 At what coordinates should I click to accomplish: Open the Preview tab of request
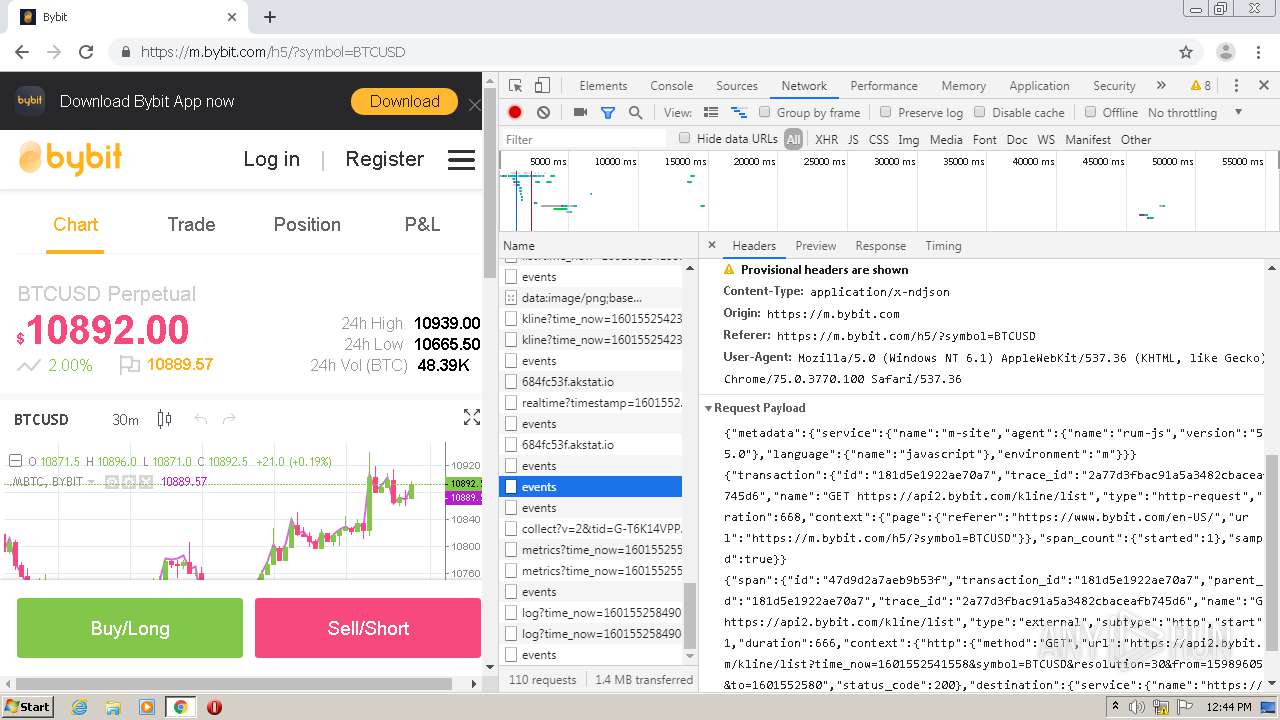click(x=815, y=246)
